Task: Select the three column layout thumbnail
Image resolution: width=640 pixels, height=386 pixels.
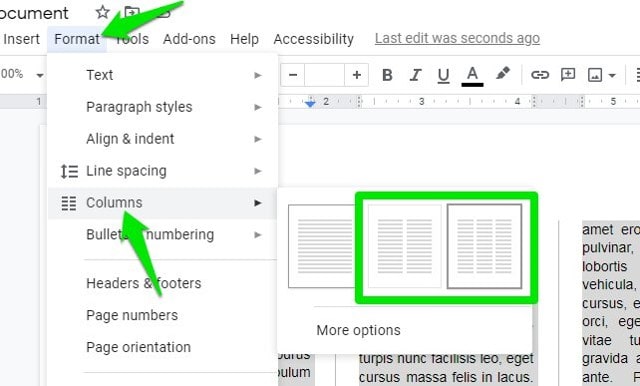Action: tap(484, 246)
